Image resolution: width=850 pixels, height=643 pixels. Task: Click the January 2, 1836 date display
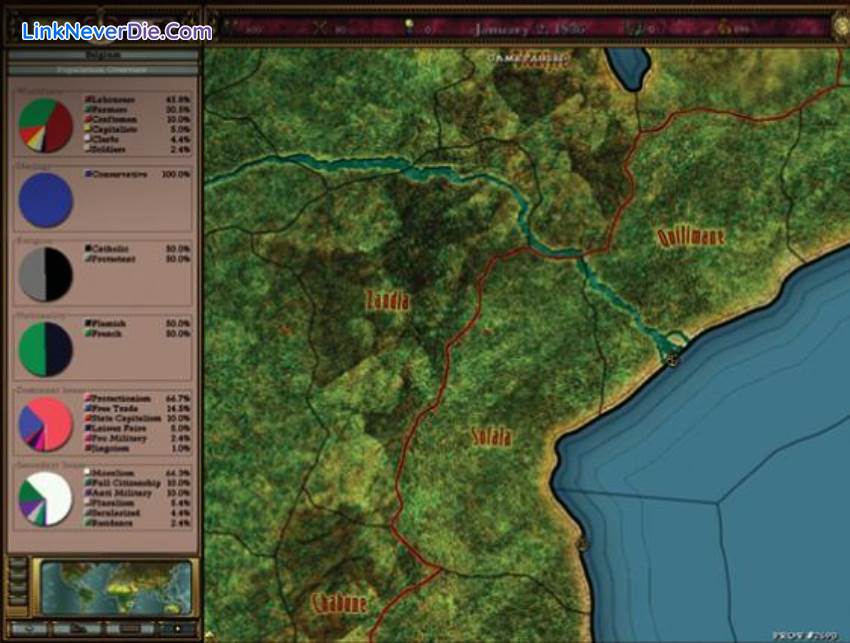click(x=515, y=29)
